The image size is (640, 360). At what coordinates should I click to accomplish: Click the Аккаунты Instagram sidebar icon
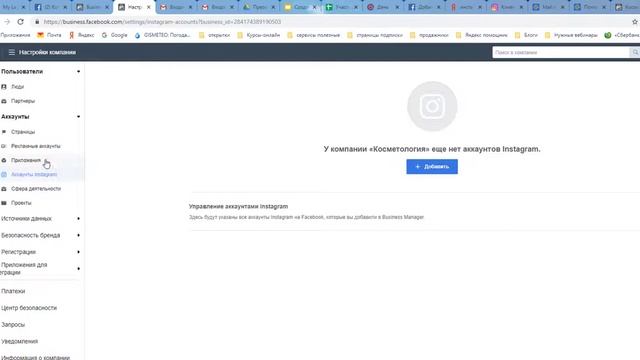click(x=4, y=175)
